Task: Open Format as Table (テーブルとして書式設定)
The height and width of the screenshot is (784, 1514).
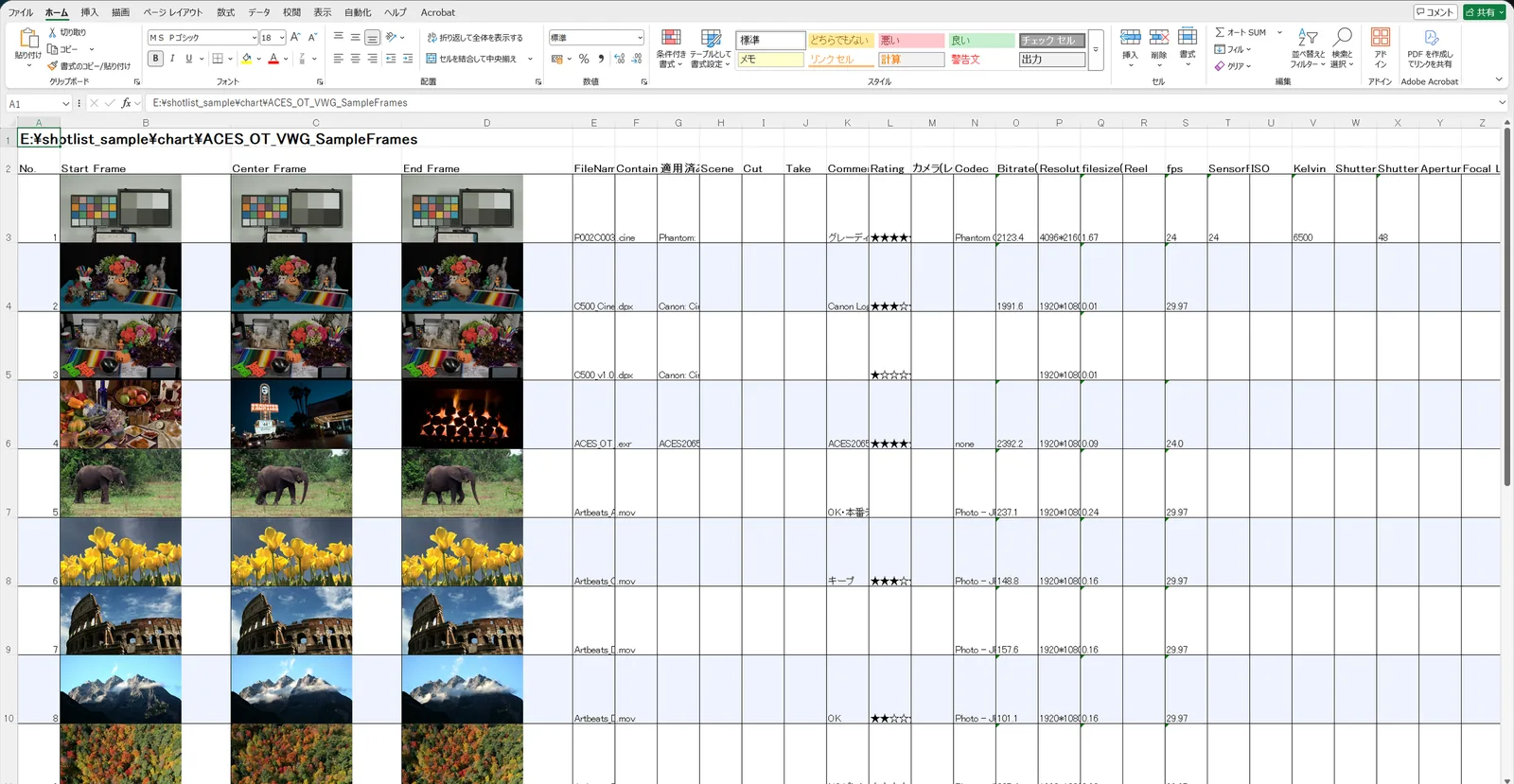Action: point(711,48)
